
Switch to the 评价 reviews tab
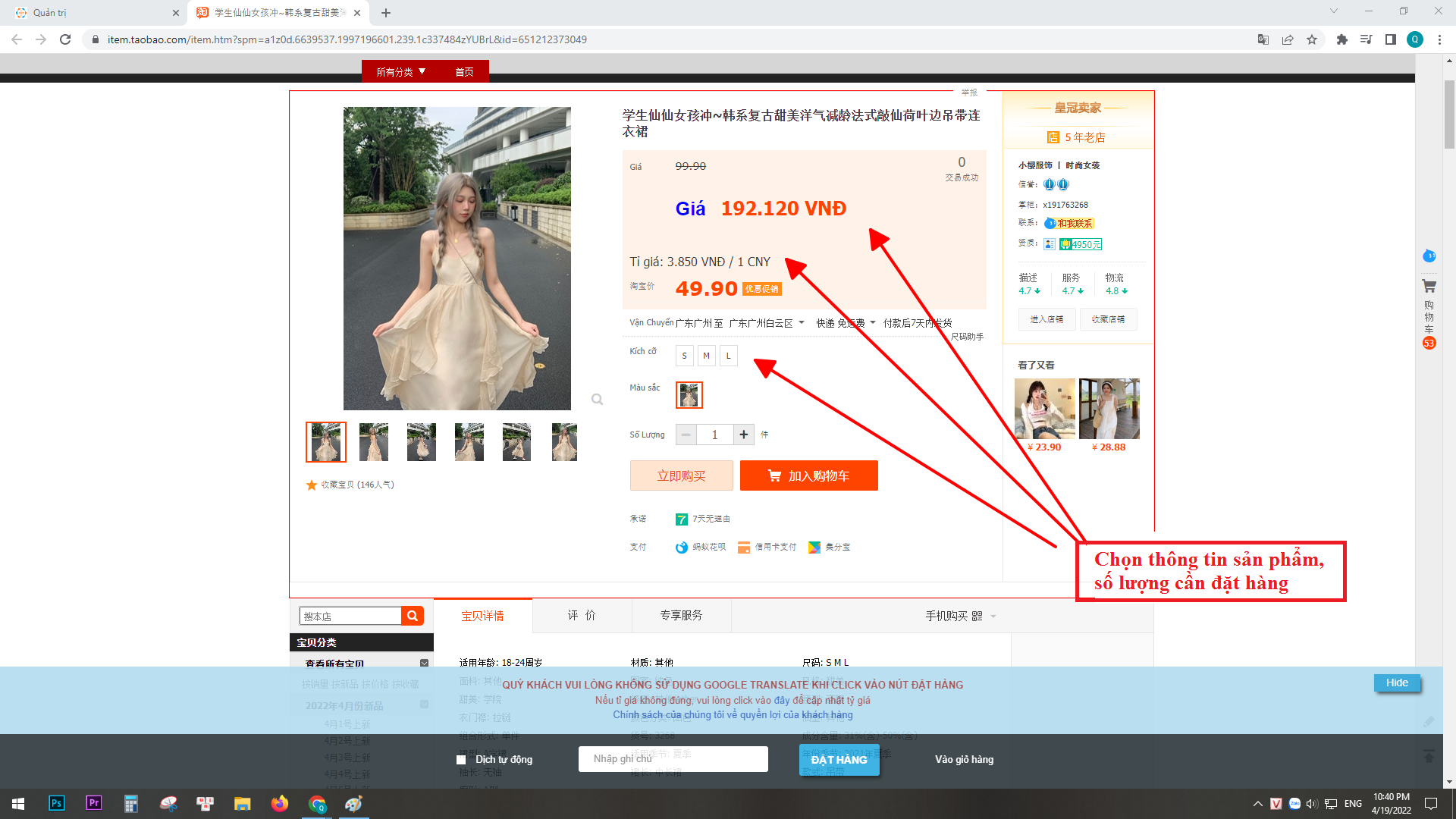tap(582, 615)
